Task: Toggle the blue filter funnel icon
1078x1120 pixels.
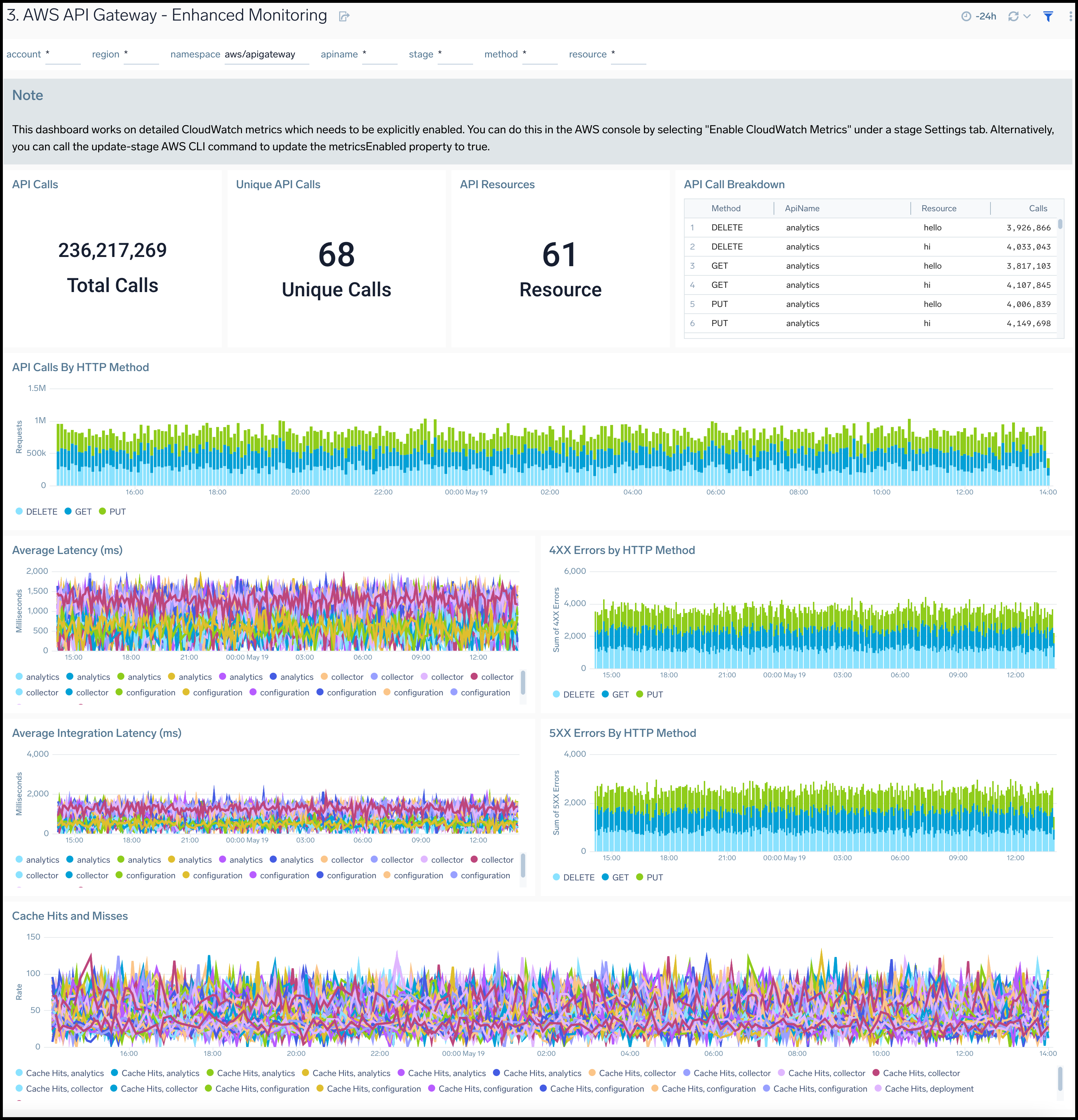Action: (x=1048, y=17)
